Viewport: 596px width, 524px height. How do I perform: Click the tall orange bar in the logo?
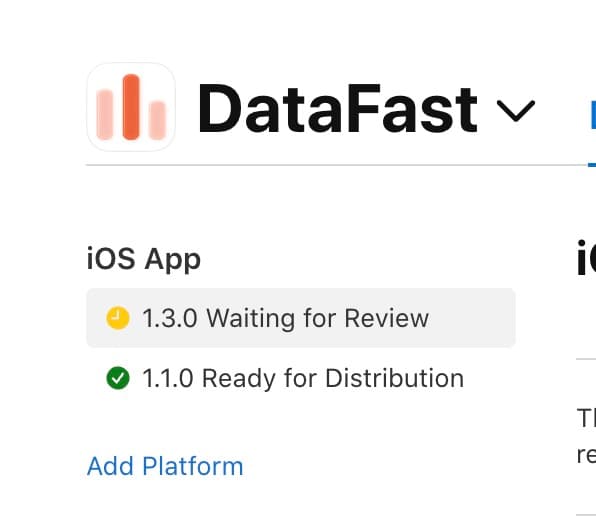[x=131, y=107]
